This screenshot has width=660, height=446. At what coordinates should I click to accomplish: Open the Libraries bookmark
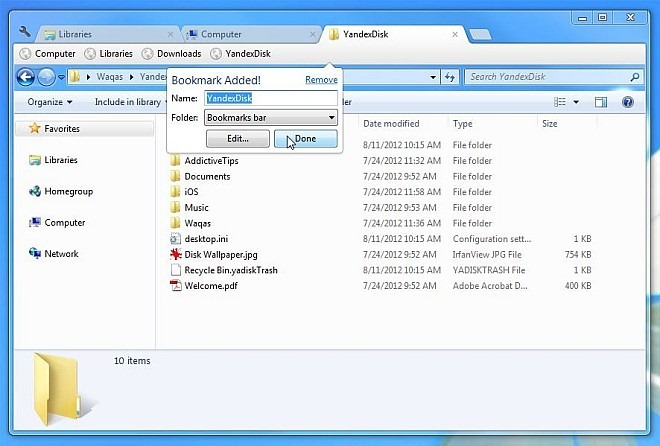point(109,54)
